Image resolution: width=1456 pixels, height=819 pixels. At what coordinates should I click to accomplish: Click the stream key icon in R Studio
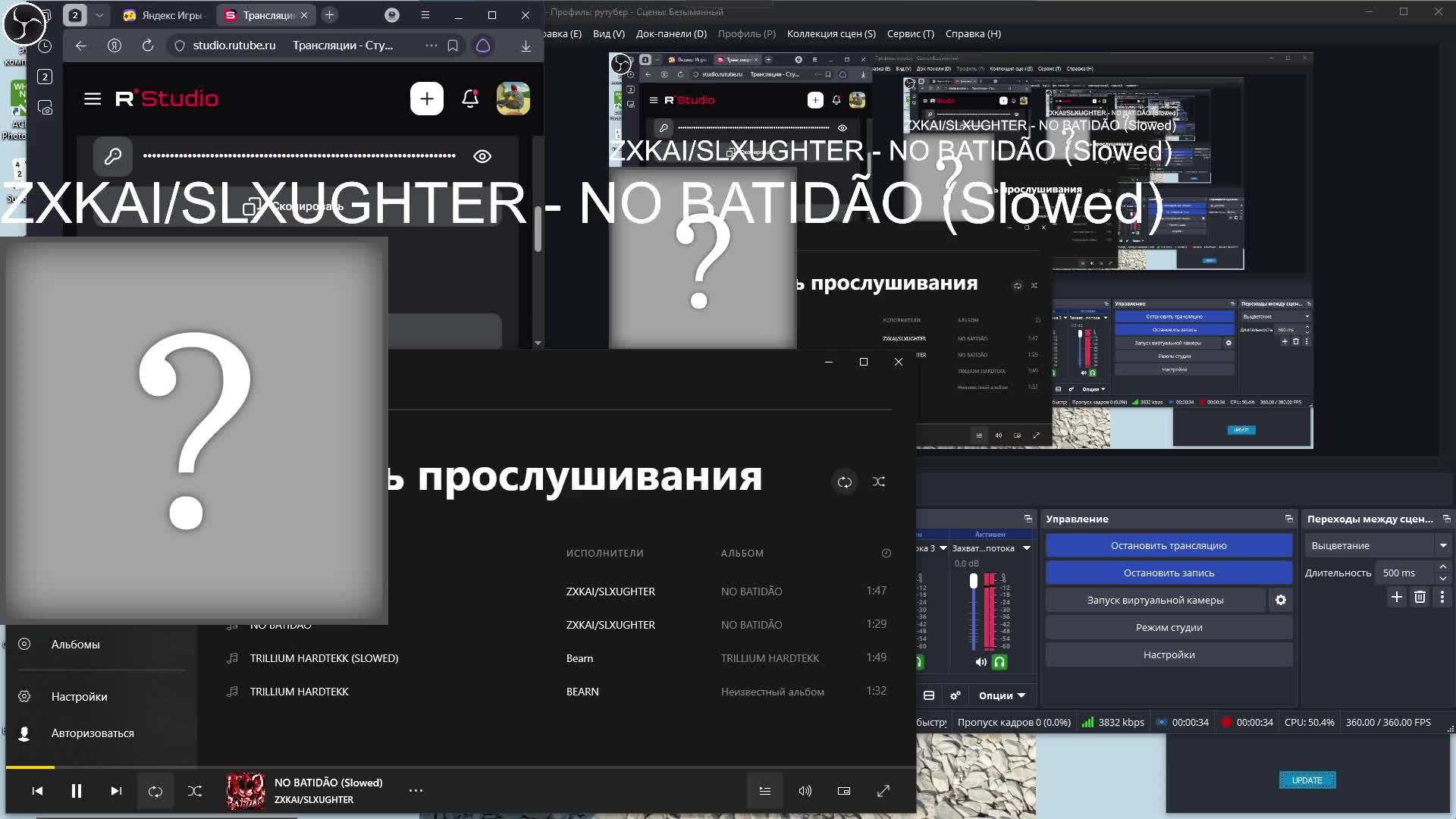113,156
